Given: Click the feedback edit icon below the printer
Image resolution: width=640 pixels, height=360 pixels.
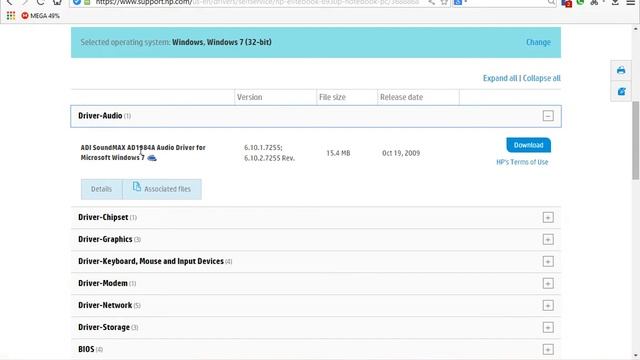Looking at the screenshot, I should click(621, 91).
